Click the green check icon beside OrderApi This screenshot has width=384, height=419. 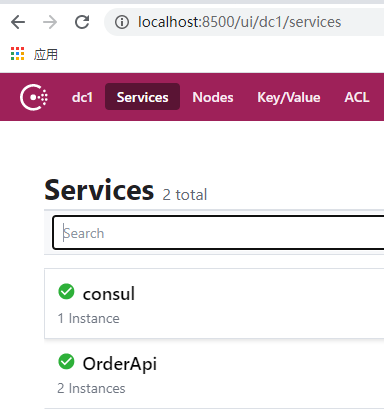[66, 362]
